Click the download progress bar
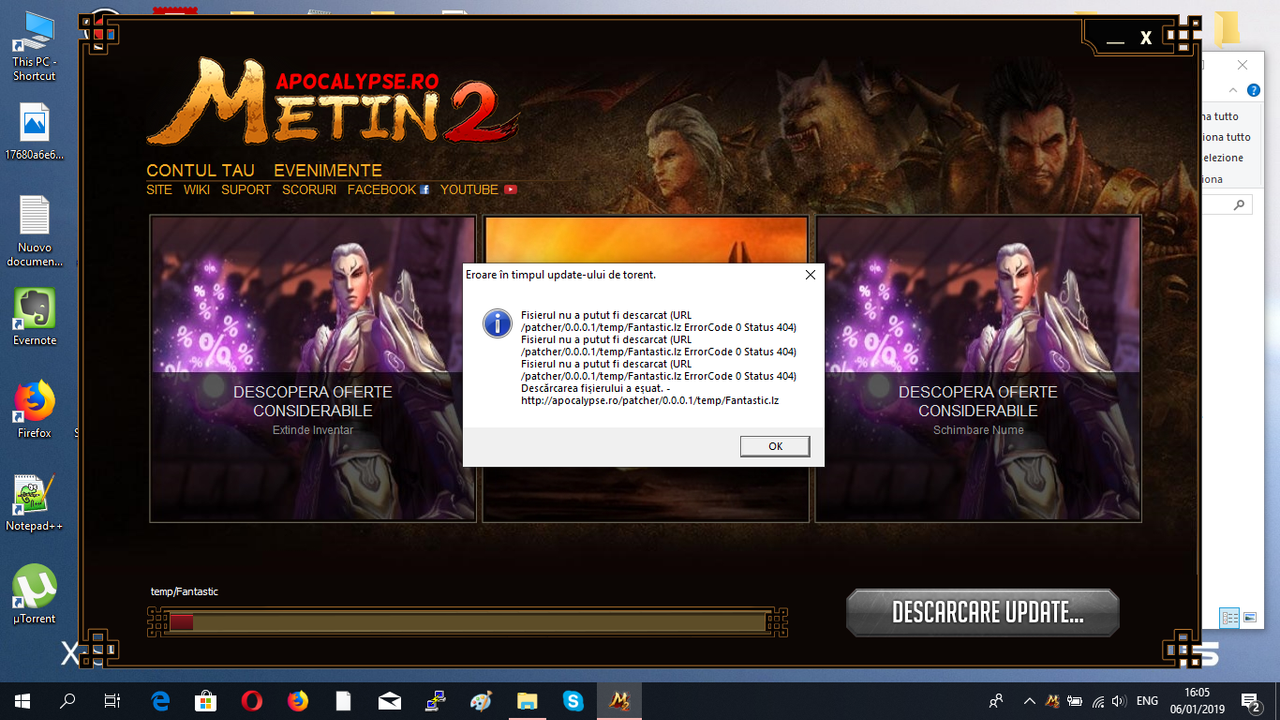 click(467, 622)
